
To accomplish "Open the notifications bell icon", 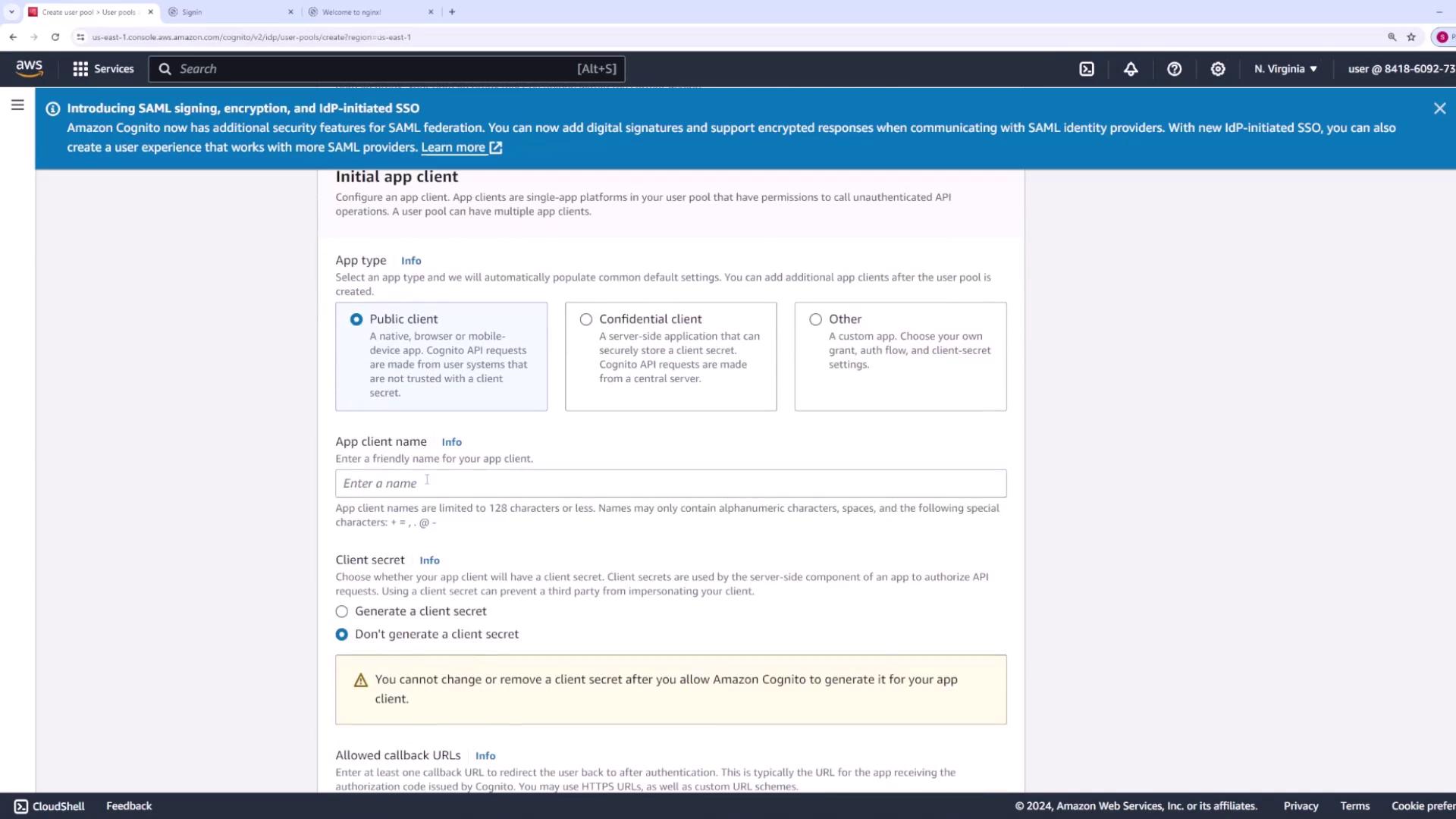I will click(1131, 69).
